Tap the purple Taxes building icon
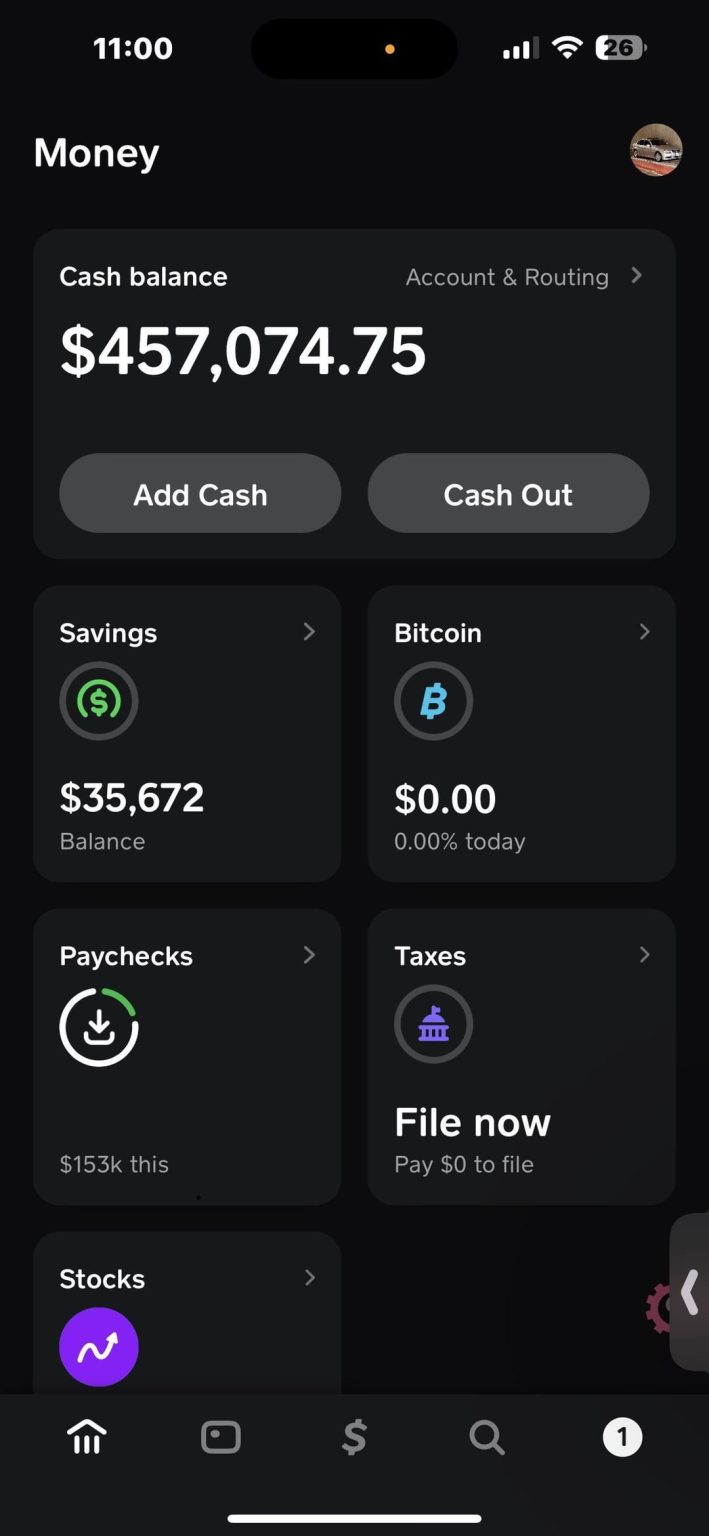709x1536 pixels. [x=433, y=1024]
